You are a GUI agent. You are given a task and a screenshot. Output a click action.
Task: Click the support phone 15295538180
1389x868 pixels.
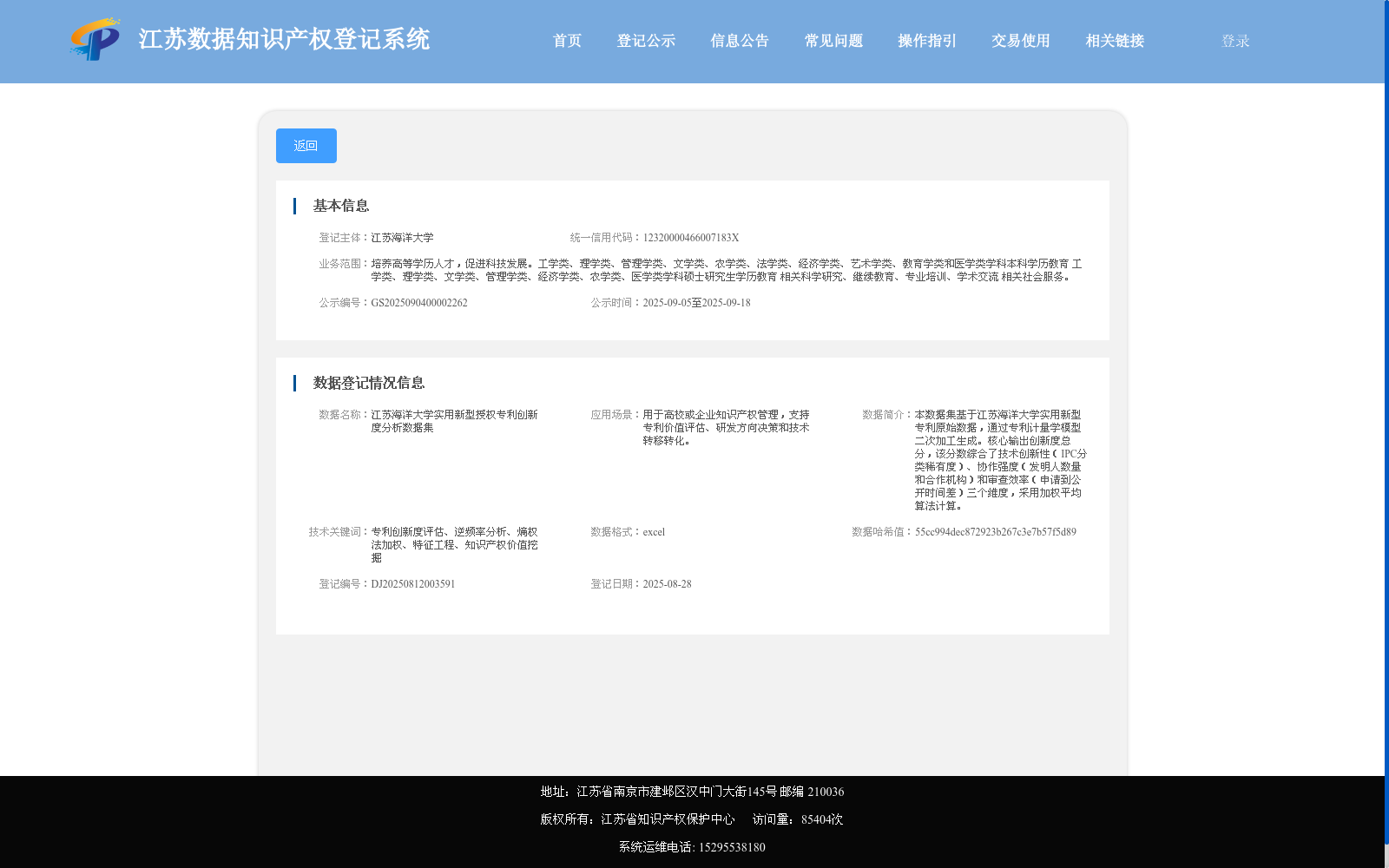click(732, 847)
